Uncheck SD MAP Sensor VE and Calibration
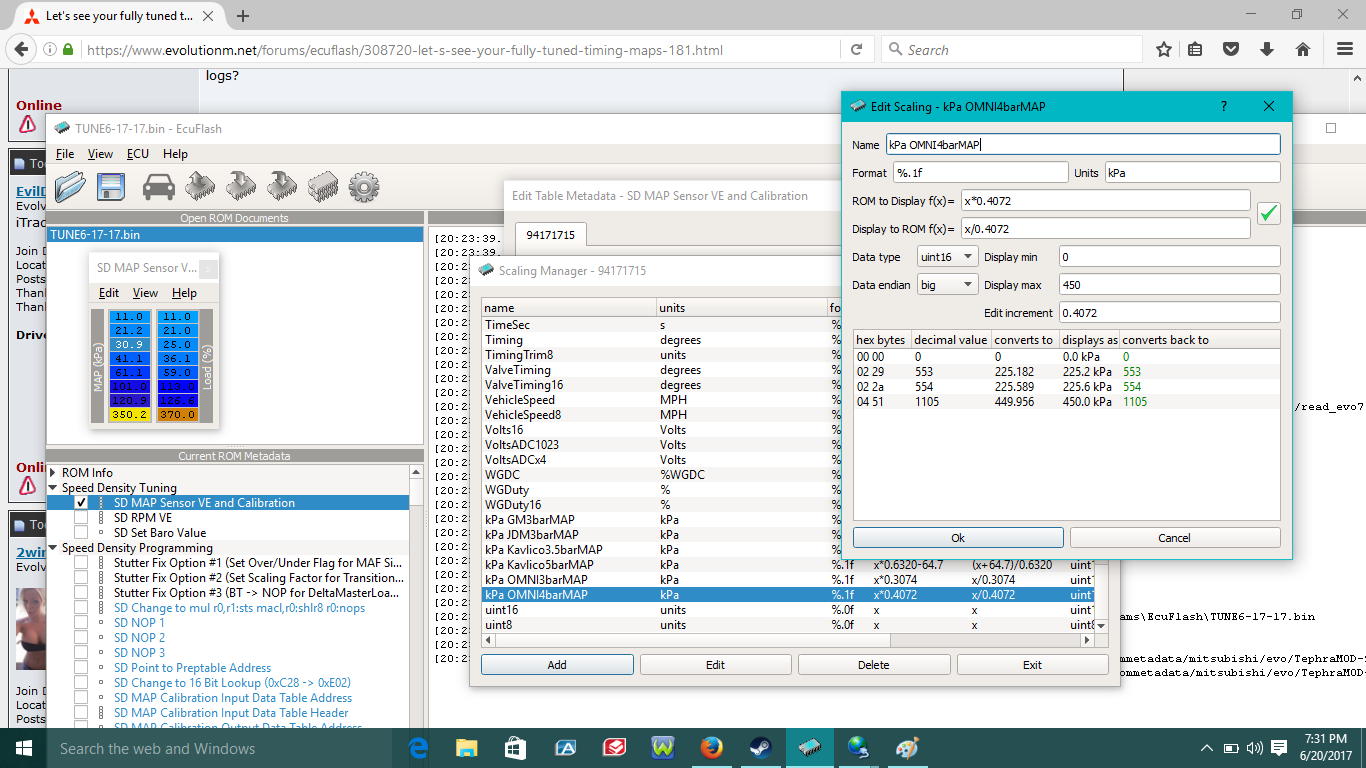Image resolution: width=1366 pixels, height=768 pixels. coord(81,503)
